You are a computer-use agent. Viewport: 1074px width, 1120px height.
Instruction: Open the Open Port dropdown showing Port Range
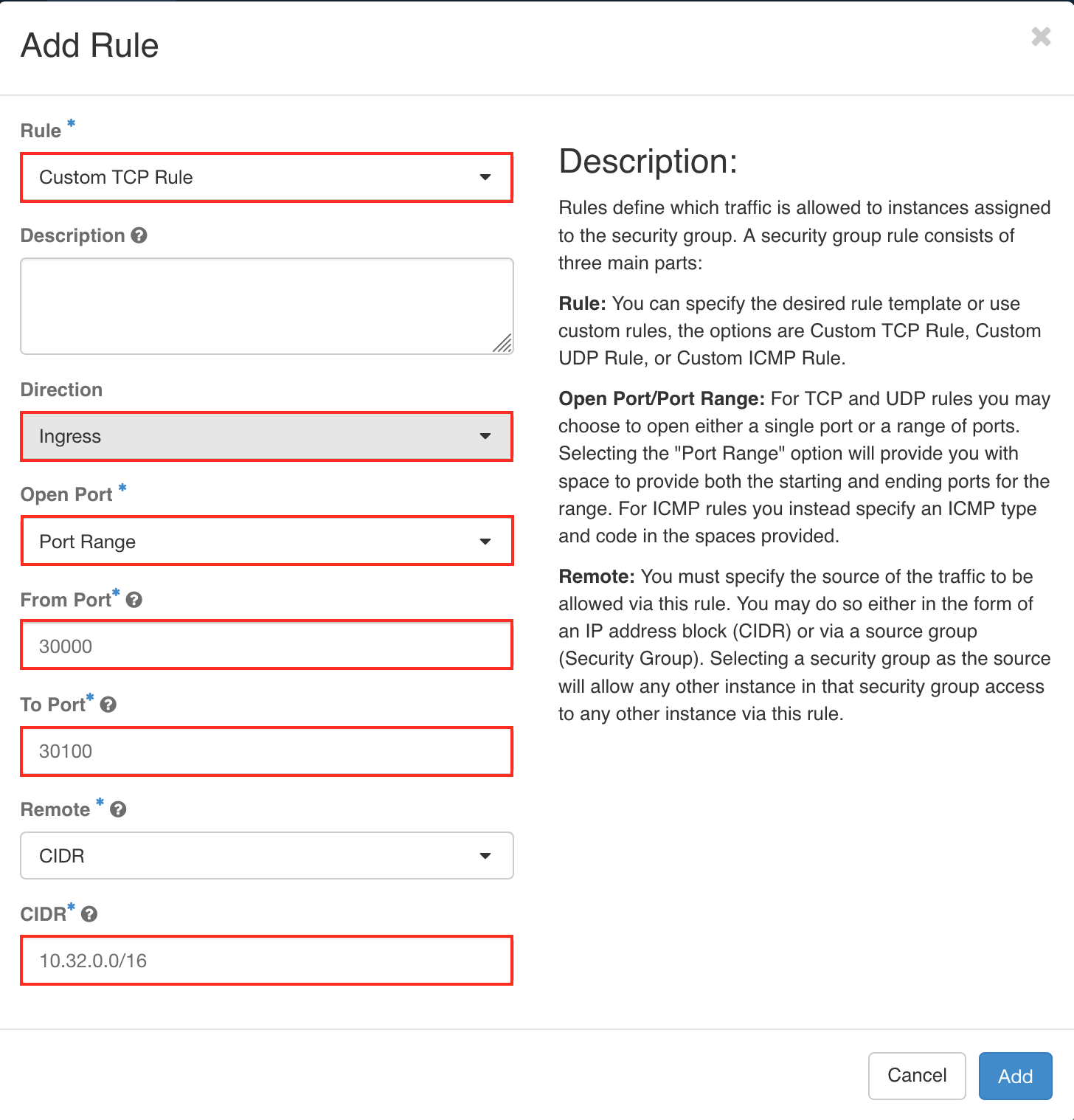[267, 542]
